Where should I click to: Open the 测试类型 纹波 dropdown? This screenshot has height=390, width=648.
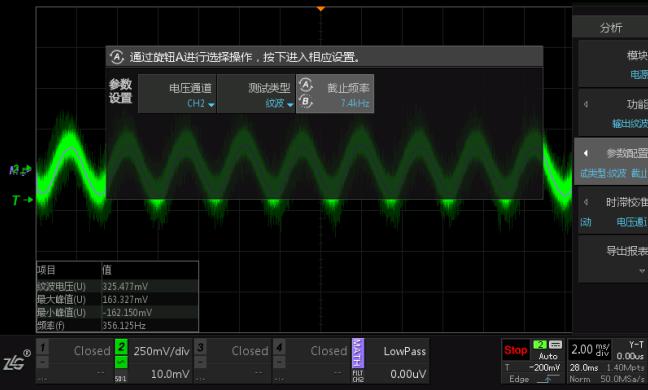click(256, 94)
